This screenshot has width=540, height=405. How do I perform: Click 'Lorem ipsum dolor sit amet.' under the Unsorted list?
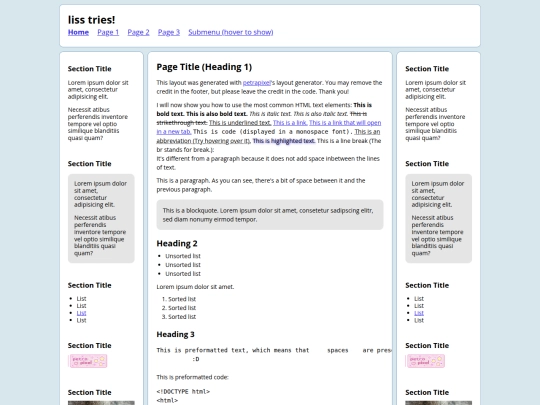(x=195, y=287)
